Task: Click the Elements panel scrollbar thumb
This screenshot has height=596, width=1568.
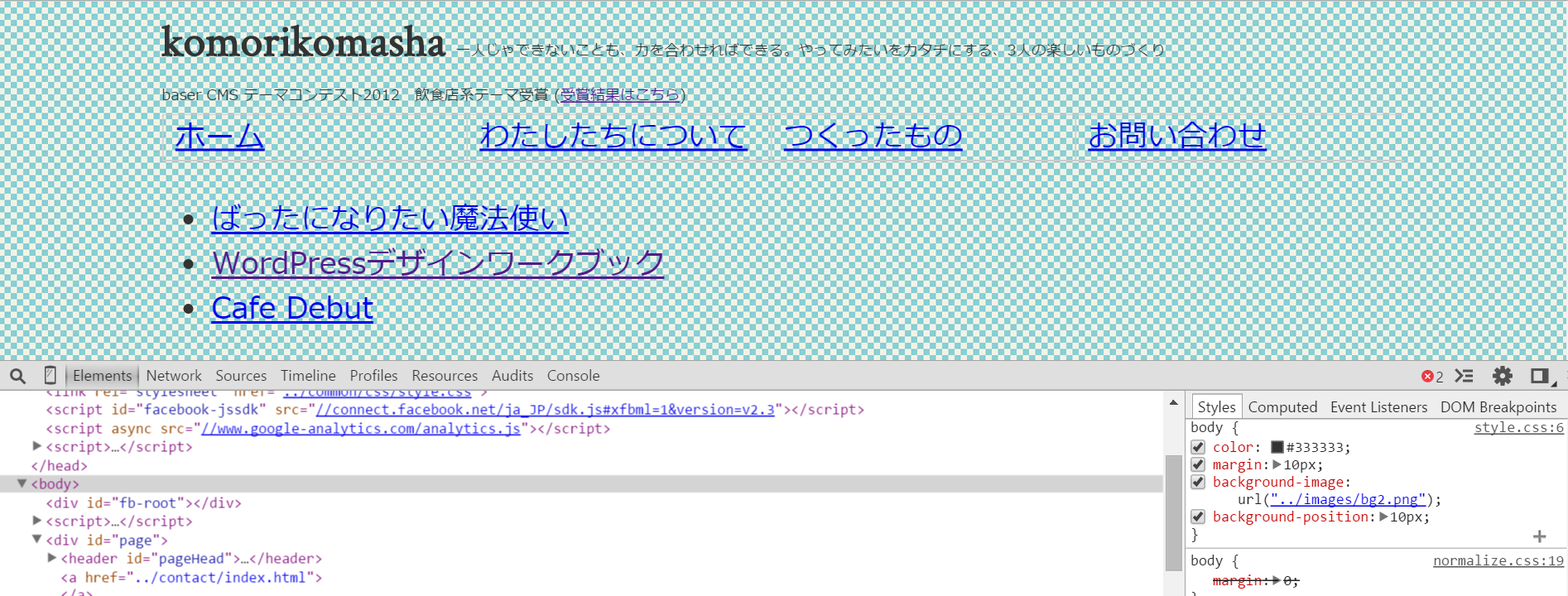Action: [x=1173, y=513]
